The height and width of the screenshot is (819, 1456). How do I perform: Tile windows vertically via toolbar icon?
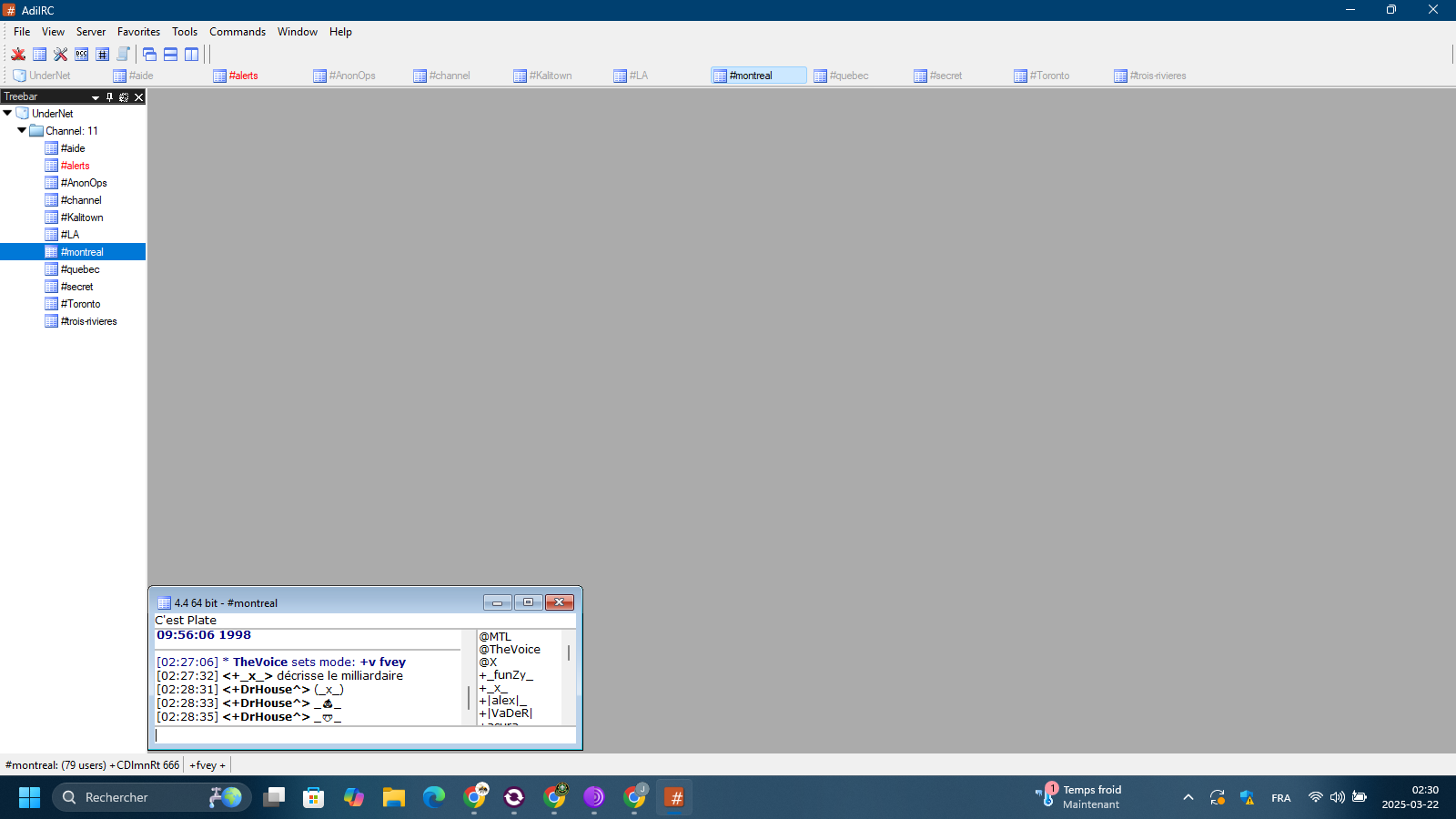coord(191,55)
